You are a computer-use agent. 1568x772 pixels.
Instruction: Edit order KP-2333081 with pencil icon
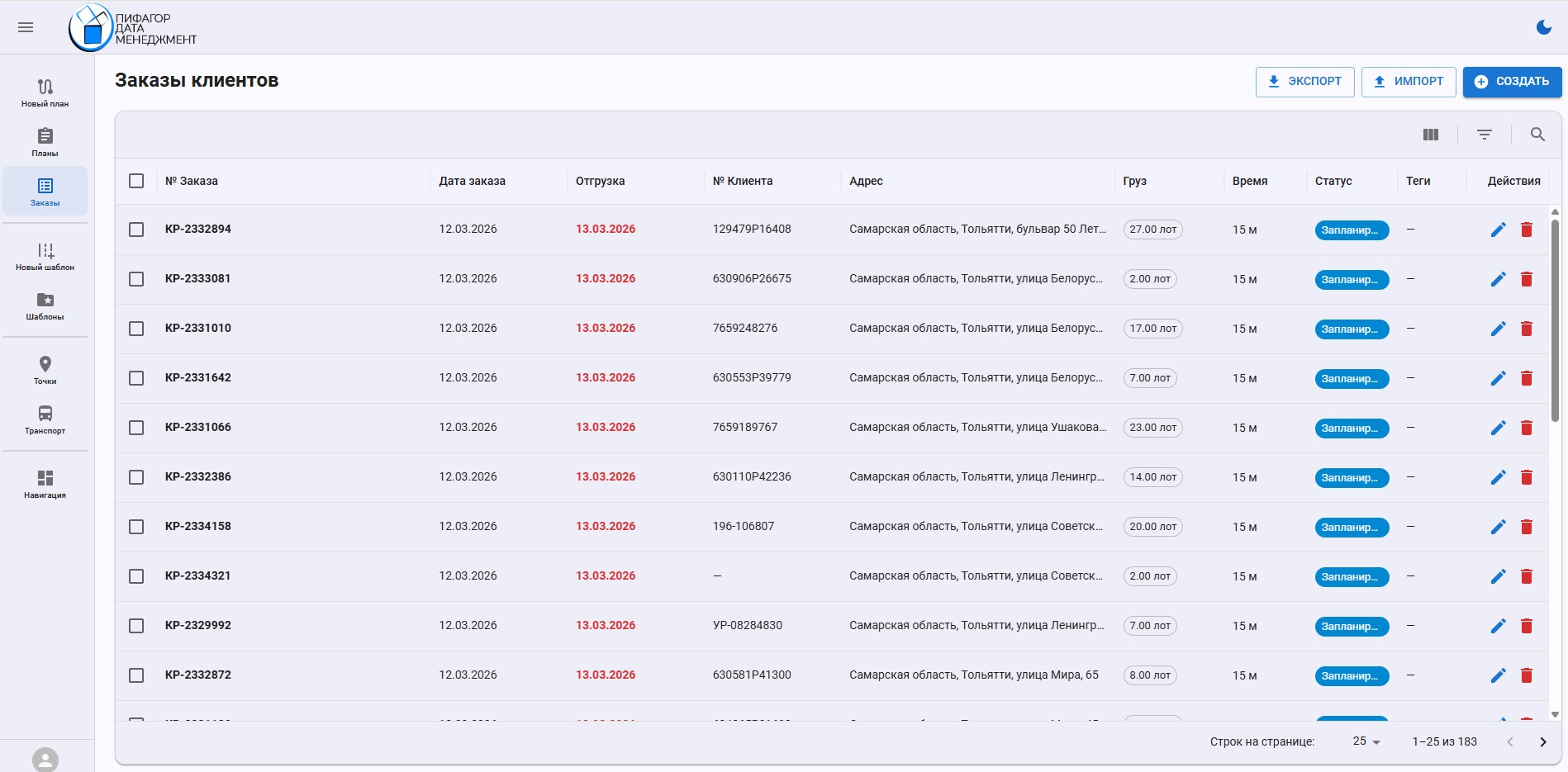point(1498,279)
